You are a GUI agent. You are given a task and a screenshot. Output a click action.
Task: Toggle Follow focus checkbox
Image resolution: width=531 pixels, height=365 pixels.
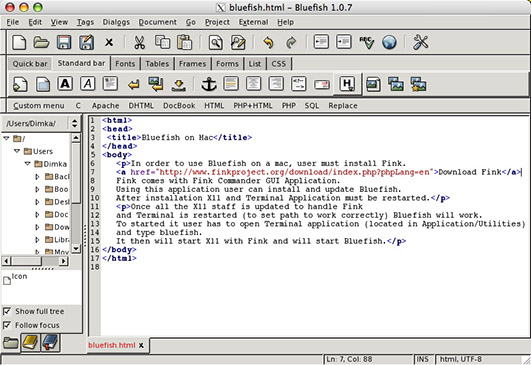pyautogui.click(x=6, y=325)
